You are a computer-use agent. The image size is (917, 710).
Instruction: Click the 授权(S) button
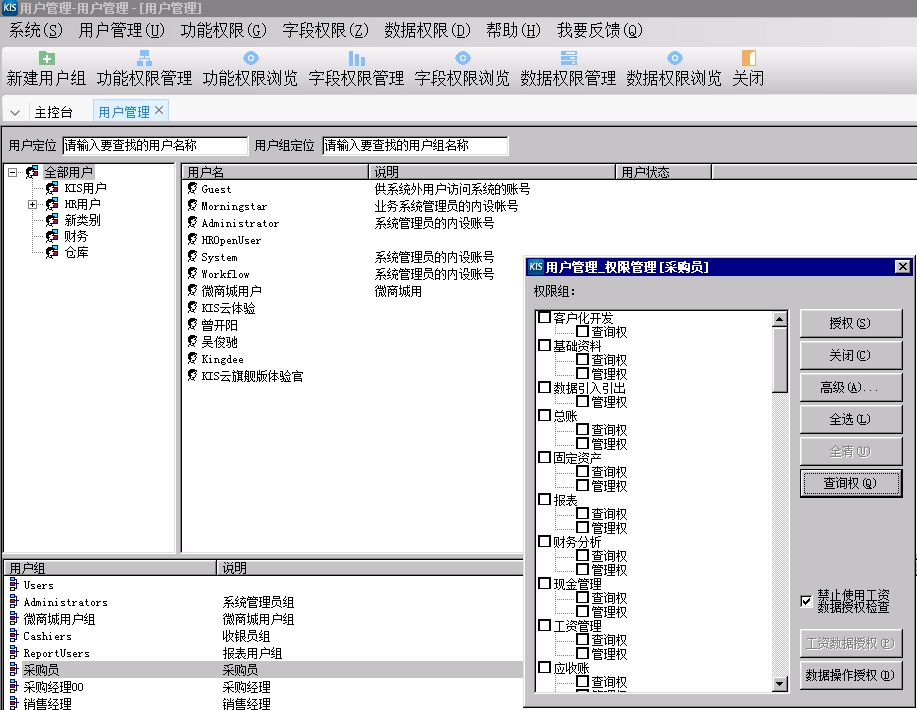coord(850,323)
